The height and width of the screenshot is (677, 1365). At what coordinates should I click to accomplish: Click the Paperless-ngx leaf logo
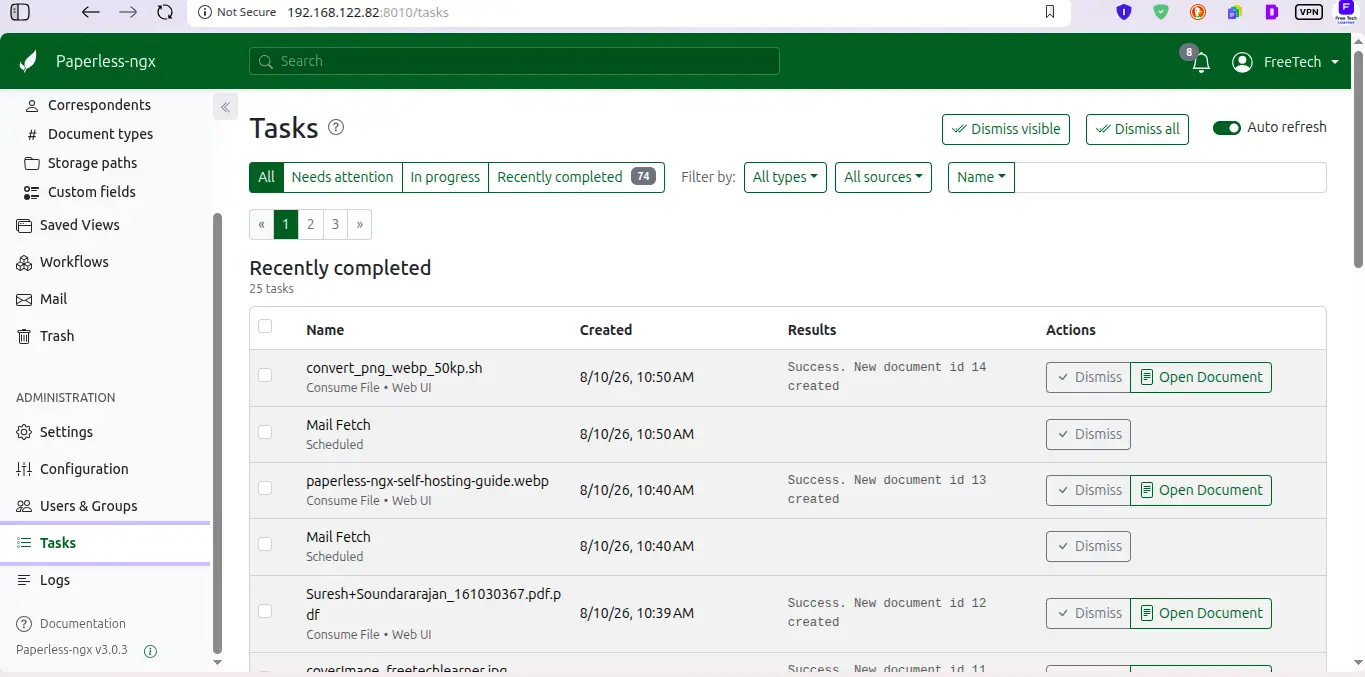28,61
